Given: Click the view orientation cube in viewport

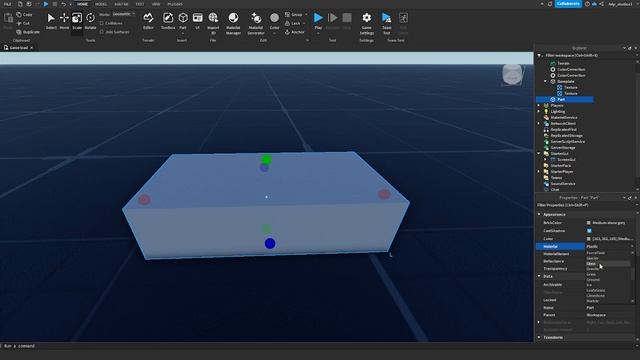Looking at the screenshot, I should click(512, 75).
